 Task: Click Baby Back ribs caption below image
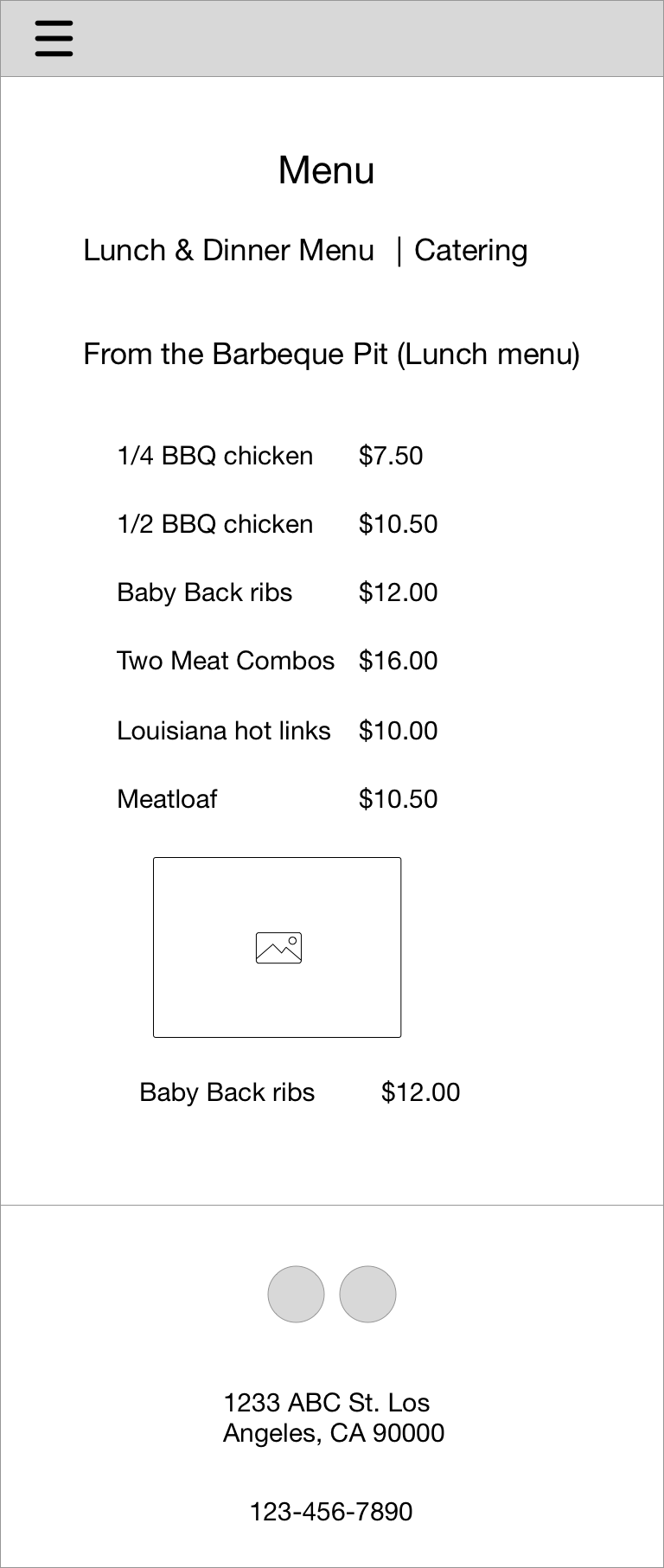(227, 1092)
